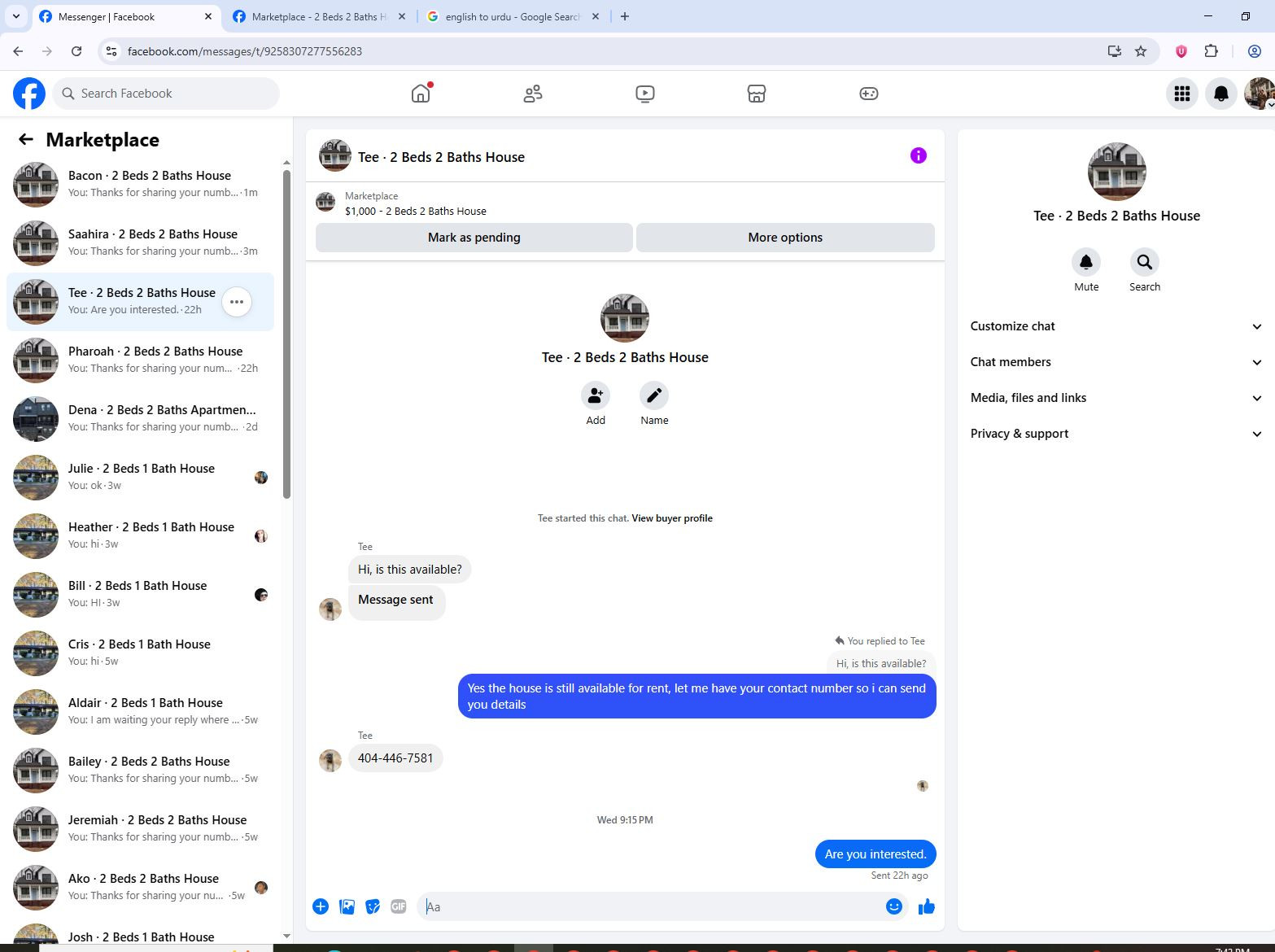Expand Media, files and links section
The width and height of the screenshot is (1275, 952).
click(x=1116, y=398)
